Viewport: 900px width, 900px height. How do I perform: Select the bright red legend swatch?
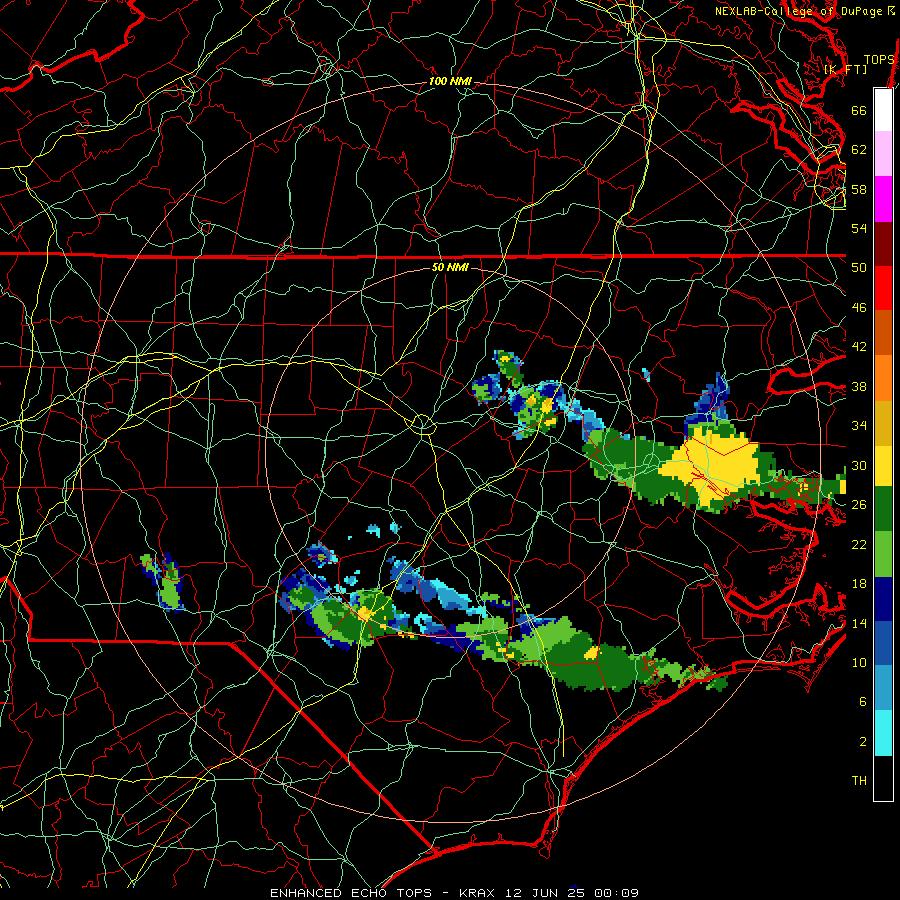click(883, 288)
